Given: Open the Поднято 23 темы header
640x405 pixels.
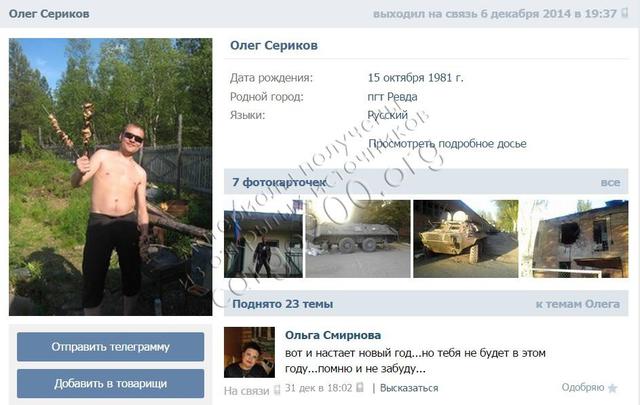Looking at the screenshot, I should [282, 304].
